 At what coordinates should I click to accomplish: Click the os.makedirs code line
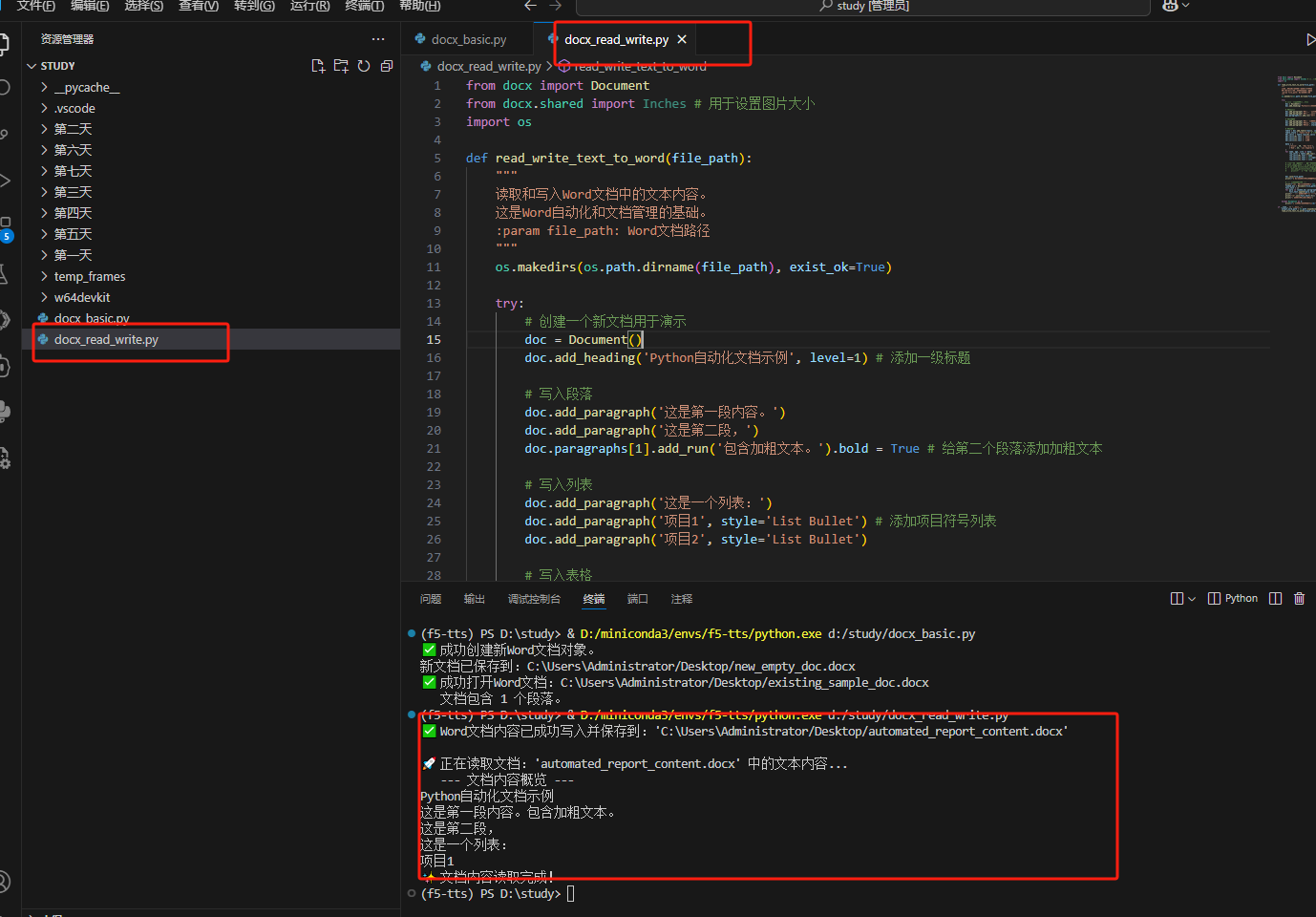tap(693, 267)
